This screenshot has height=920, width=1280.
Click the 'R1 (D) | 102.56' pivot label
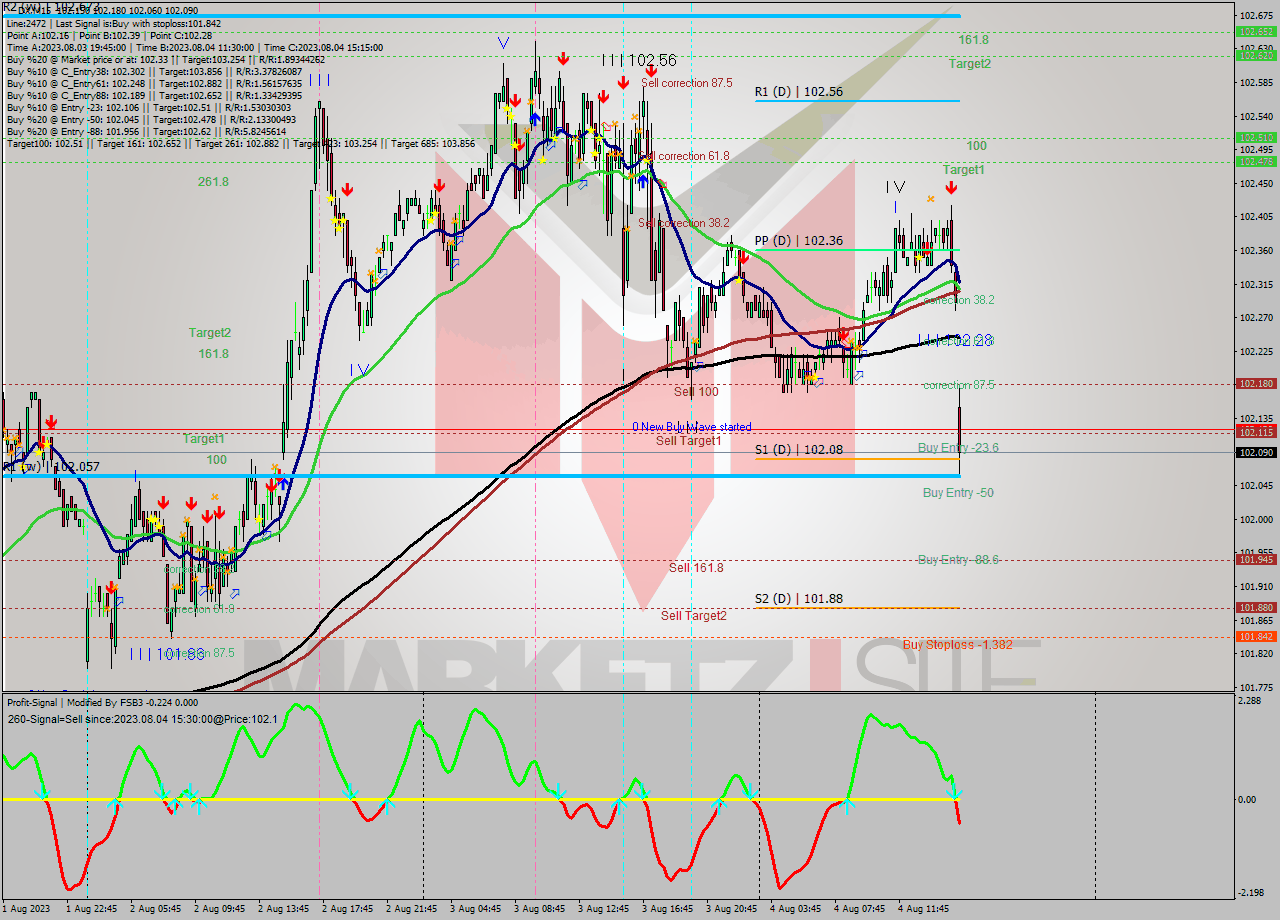799,91
